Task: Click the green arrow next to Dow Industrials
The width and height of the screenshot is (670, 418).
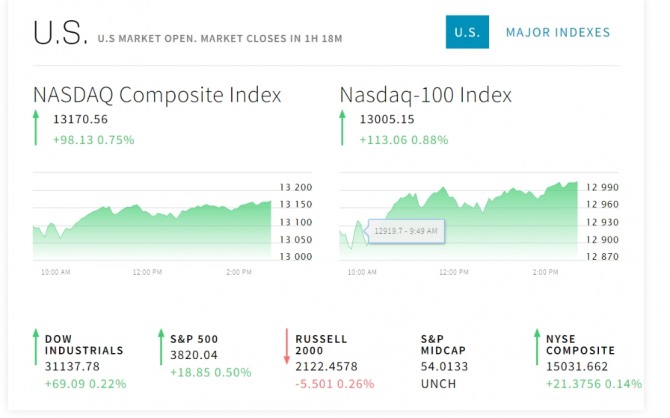Action: pos(36,346)
